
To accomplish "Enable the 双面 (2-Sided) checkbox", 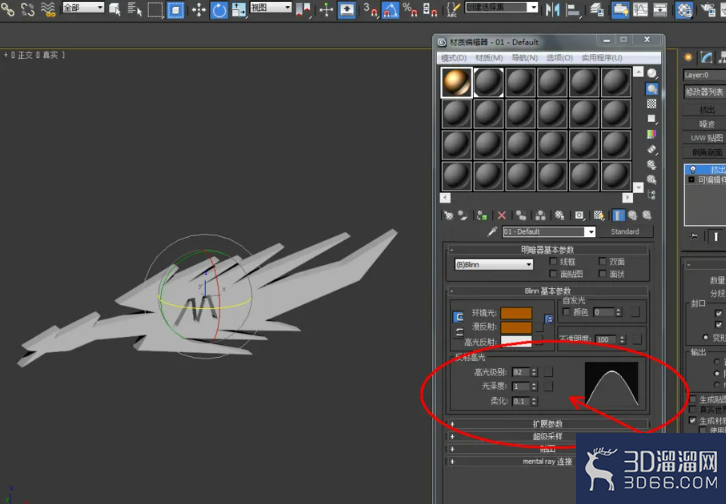I will [x=602, y=261].
